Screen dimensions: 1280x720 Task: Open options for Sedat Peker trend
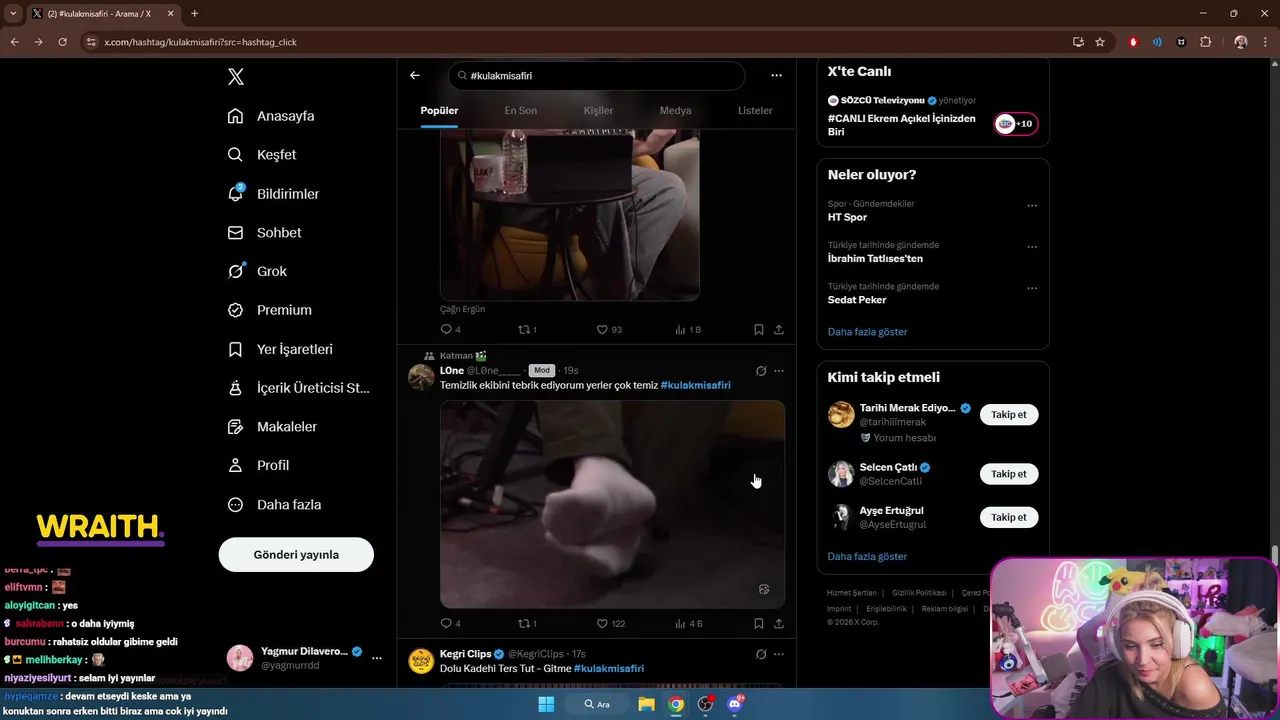[1032, 288]
